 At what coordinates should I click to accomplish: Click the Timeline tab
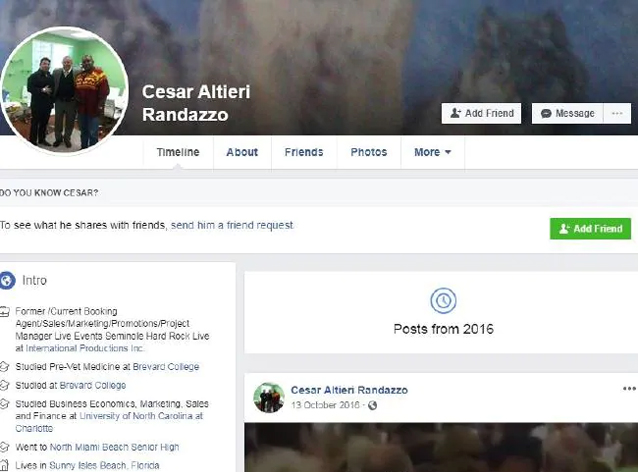[x=178, y=152]
